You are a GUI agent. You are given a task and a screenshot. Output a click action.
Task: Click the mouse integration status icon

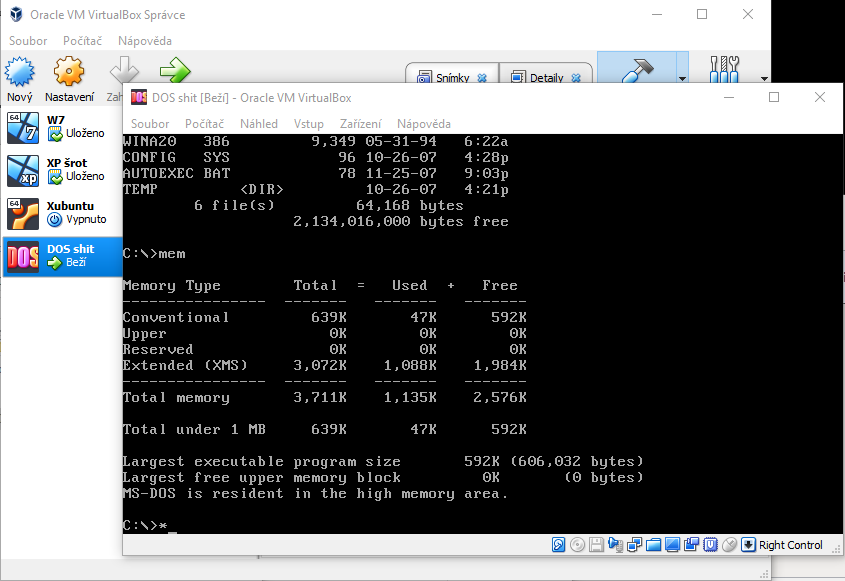click(729, 545)
